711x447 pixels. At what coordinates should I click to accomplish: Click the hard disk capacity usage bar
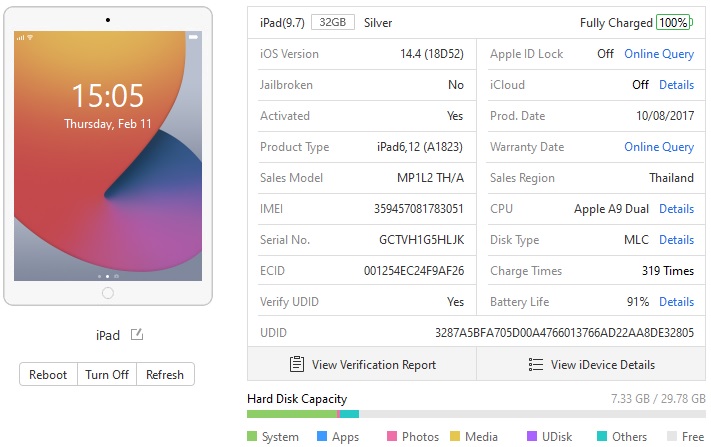point(476,414)
